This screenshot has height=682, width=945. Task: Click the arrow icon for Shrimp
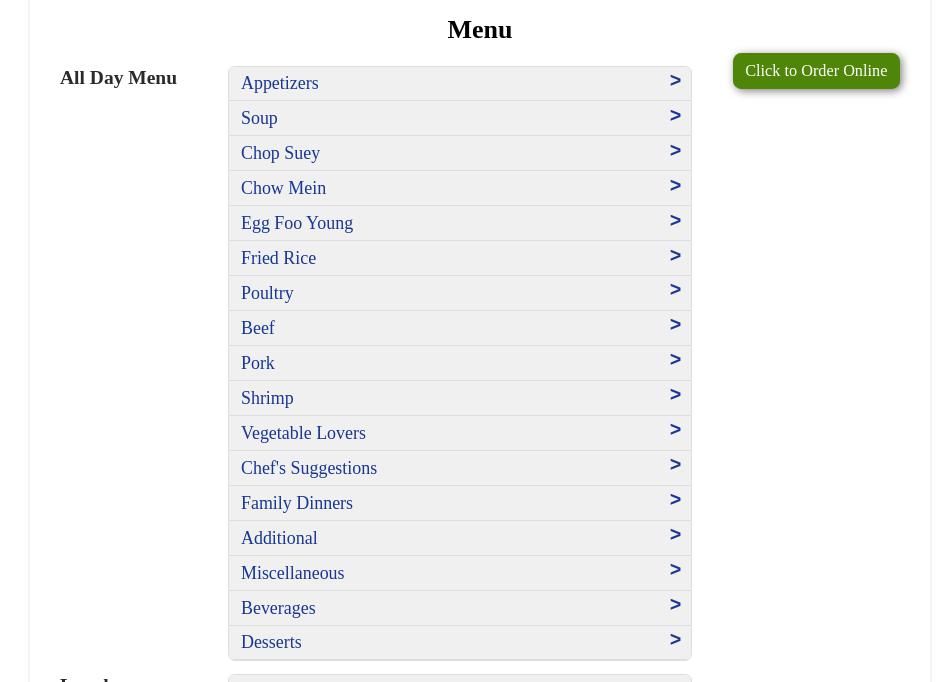675,395
